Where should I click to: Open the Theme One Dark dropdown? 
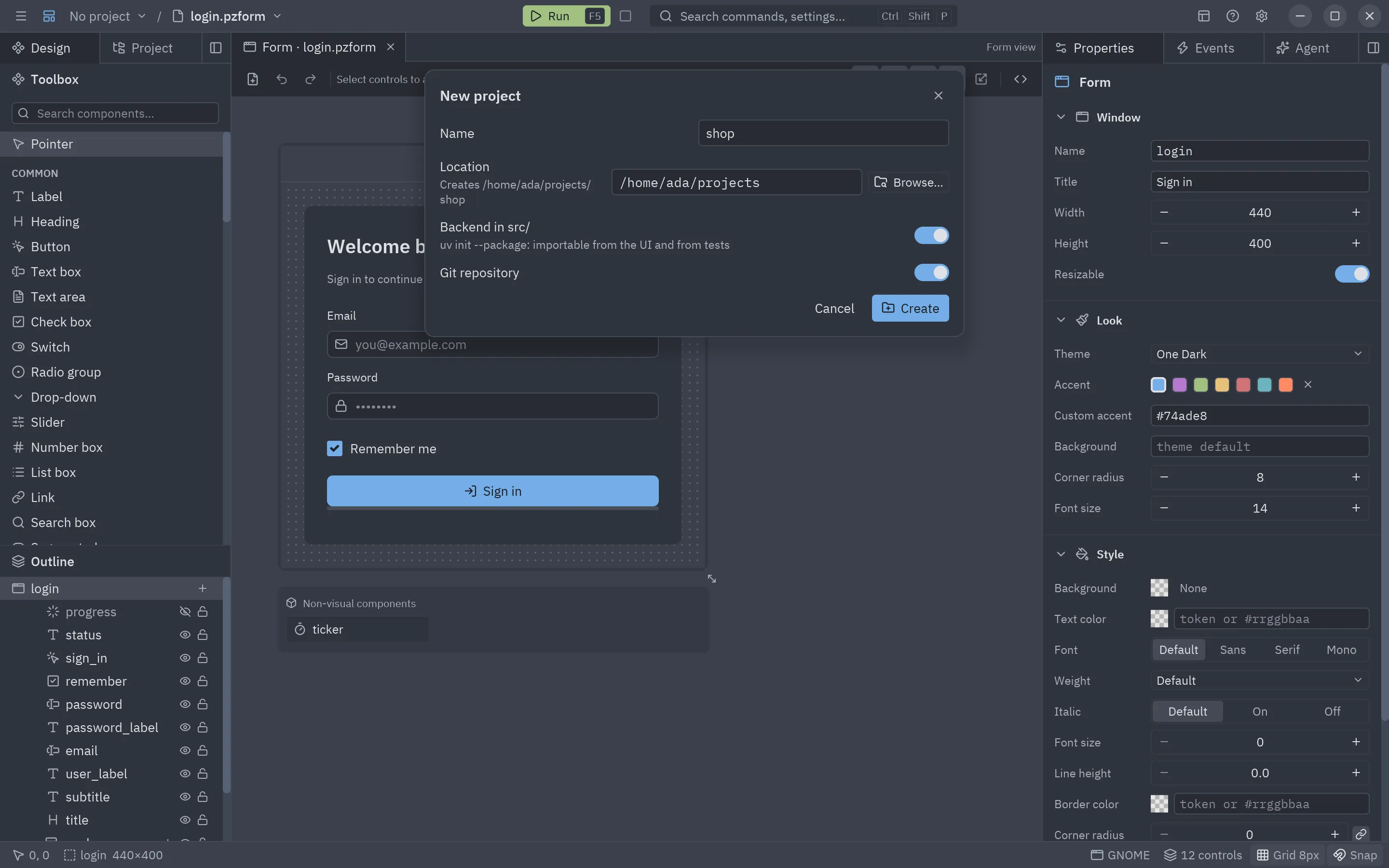pyautogui.click(x=1259, y=353)
